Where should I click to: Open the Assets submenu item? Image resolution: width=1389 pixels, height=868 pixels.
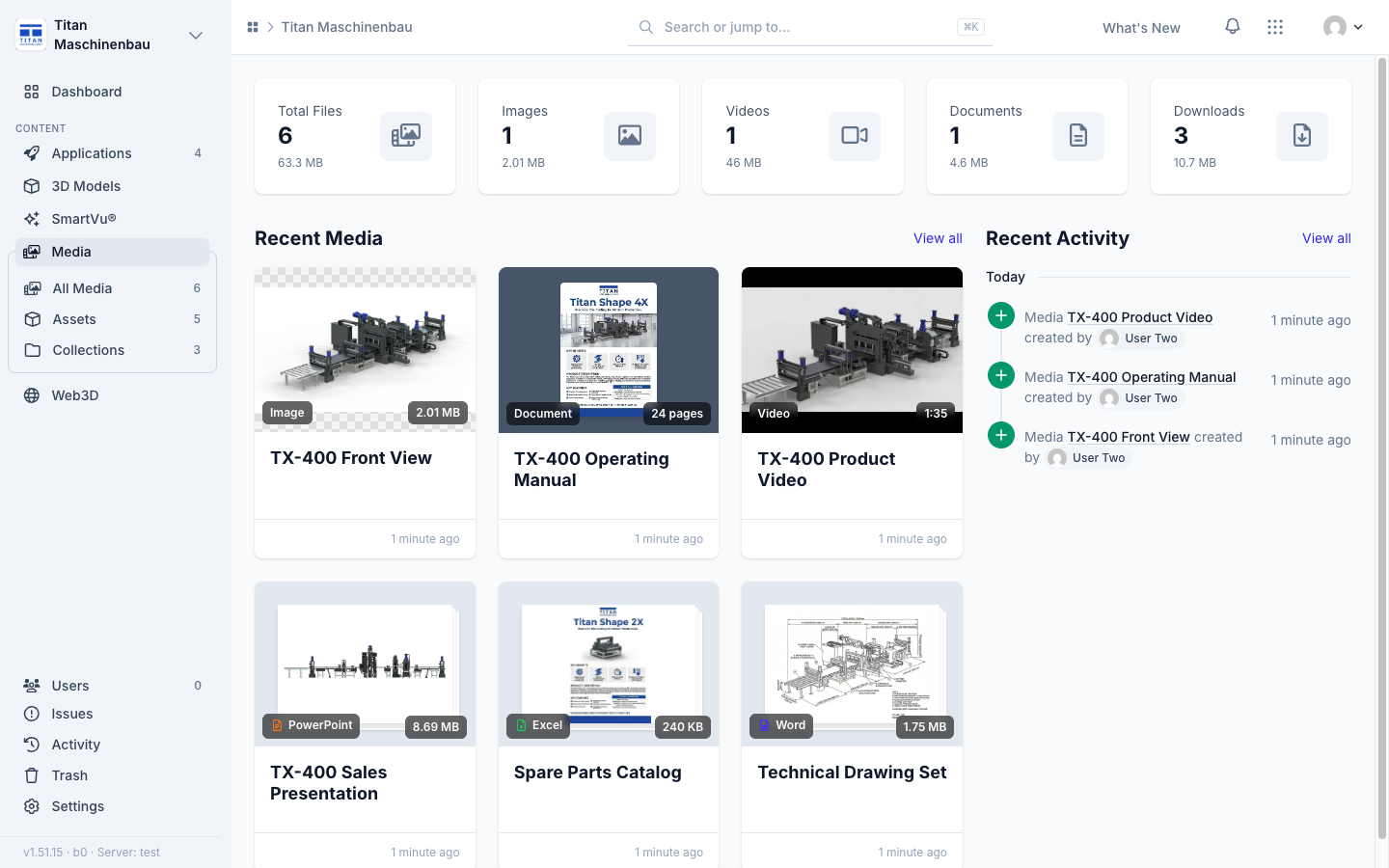pos(112,319)
